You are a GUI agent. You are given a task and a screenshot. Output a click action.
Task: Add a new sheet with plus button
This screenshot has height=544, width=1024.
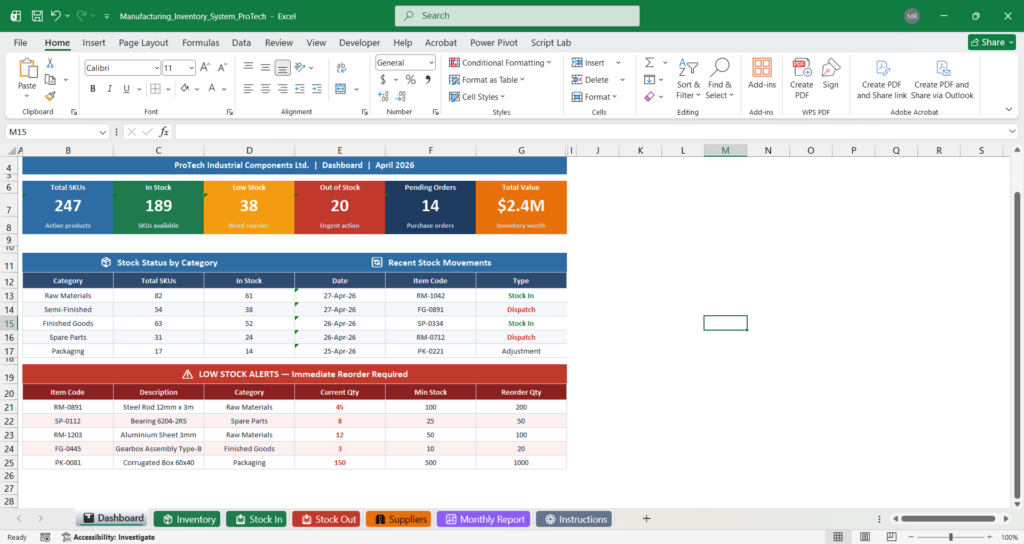[646, 519]
